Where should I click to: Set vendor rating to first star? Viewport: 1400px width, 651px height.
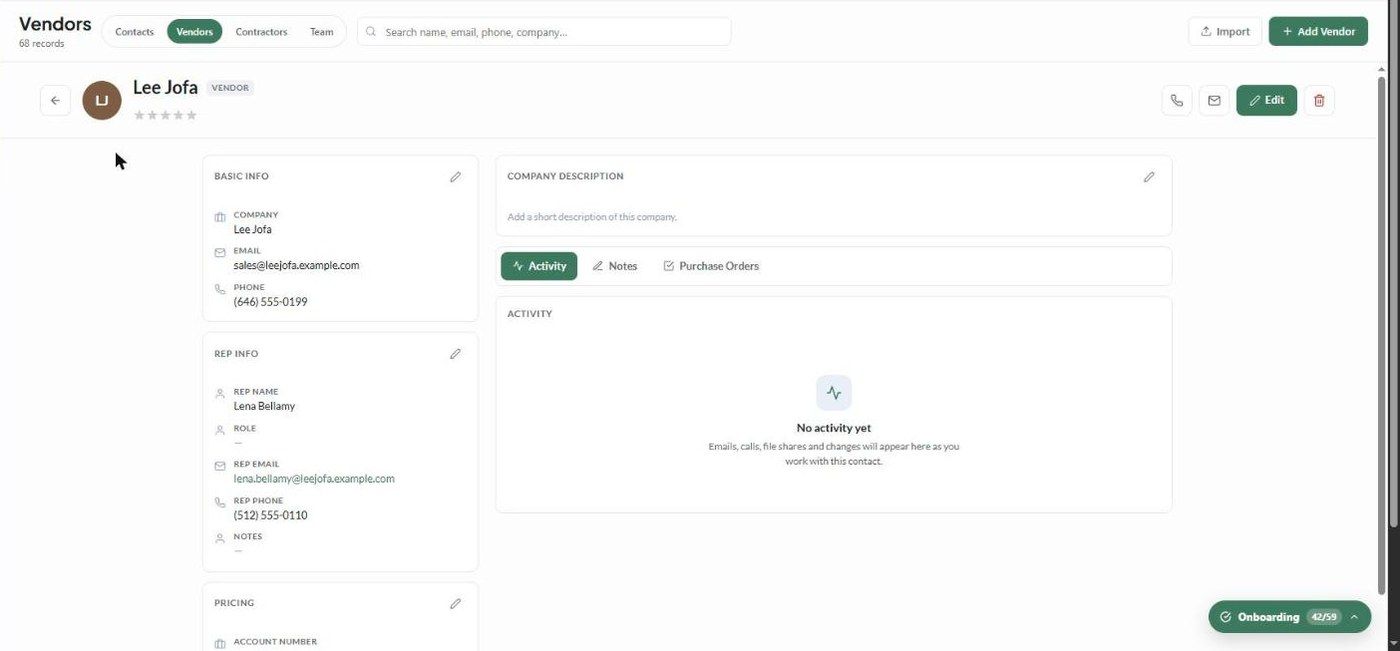coord(140,115)
